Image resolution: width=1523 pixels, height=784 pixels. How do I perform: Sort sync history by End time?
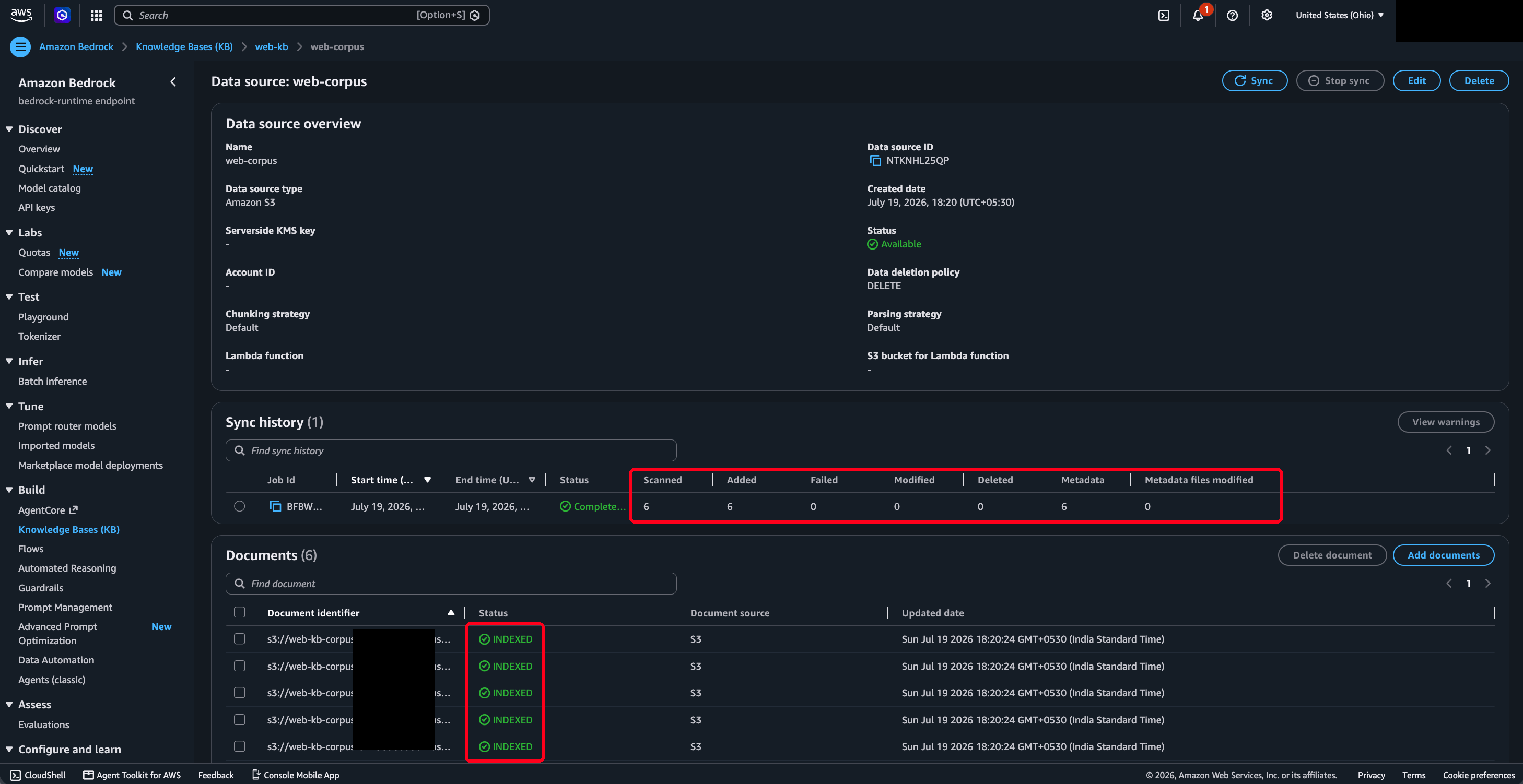pyautogui.click(x=532, y=480)
